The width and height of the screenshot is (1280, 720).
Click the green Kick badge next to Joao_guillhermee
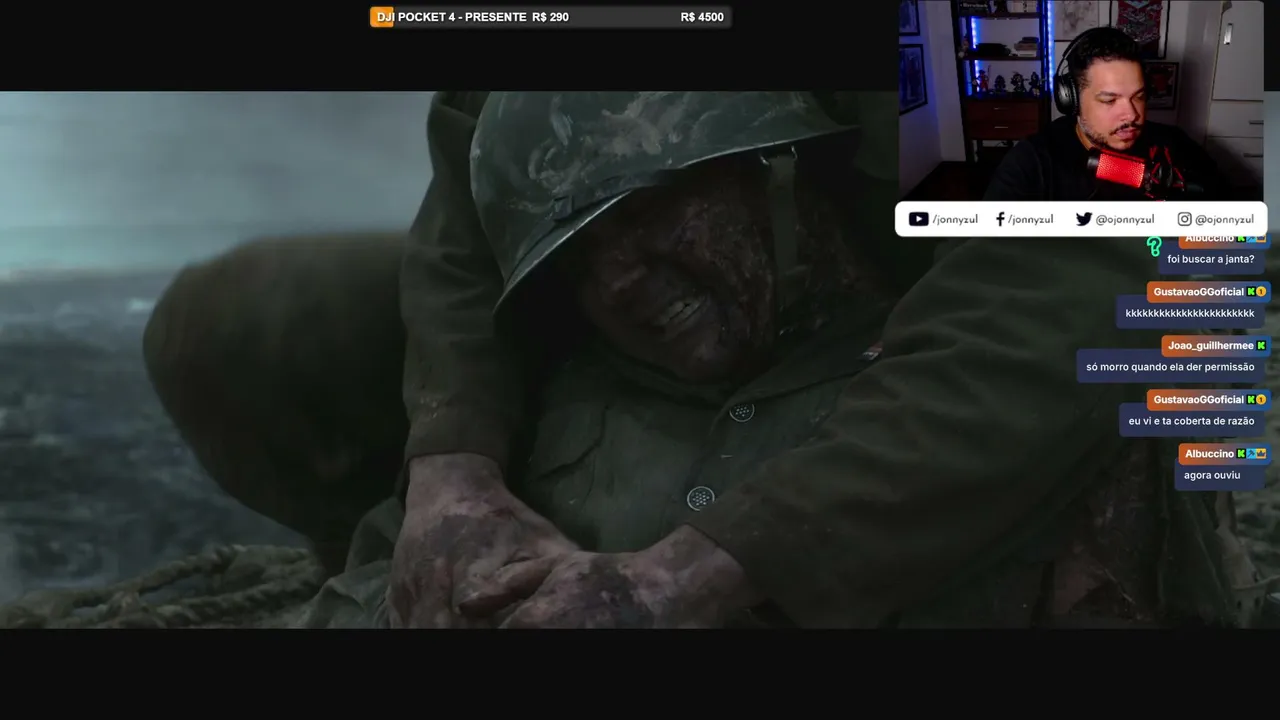tap(1261, 346)
